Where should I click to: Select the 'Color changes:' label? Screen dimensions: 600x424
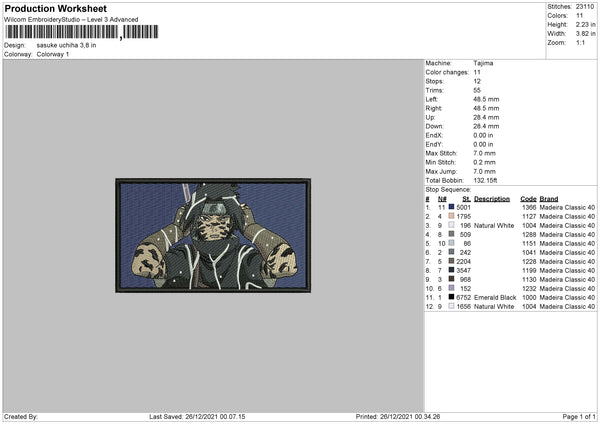[x=447, y=72]
